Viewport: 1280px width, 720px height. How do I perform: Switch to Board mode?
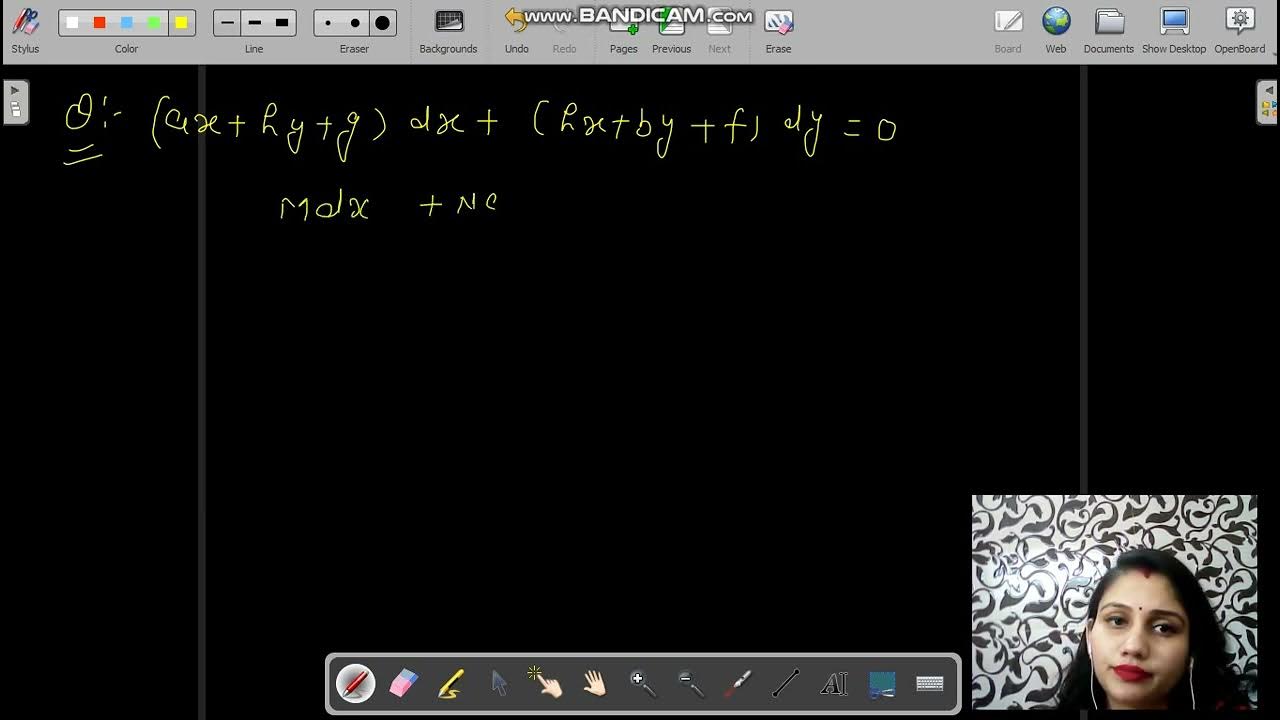click(x=1008, y=31)
